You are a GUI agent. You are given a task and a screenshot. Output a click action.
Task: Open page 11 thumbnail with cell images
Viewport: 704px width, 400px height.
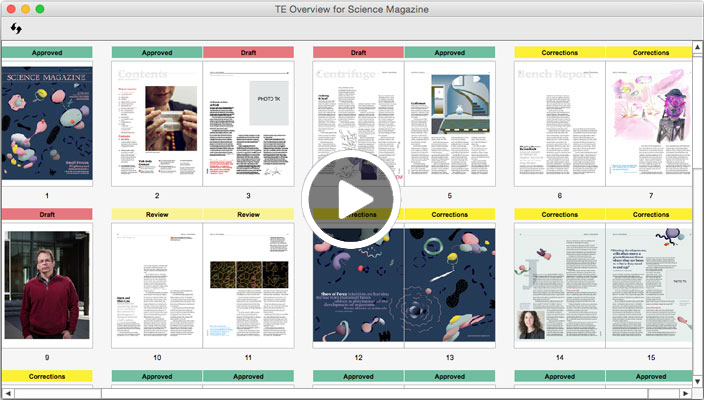[248, 286]
